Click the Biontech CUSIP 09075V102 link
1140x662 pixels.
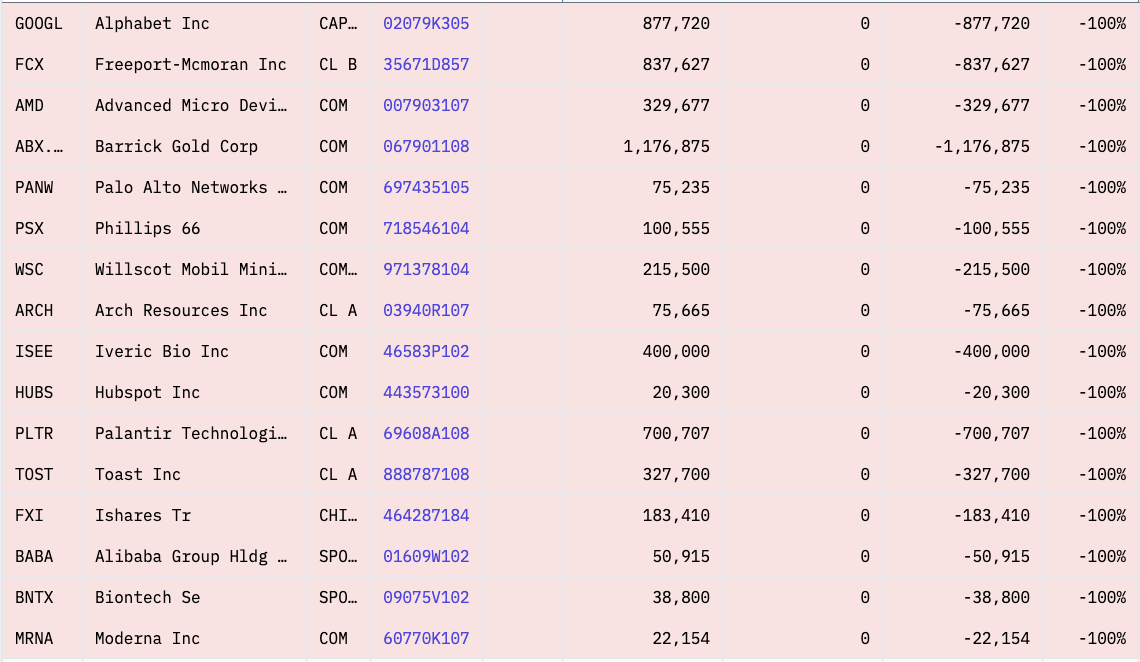coord(426,597)
